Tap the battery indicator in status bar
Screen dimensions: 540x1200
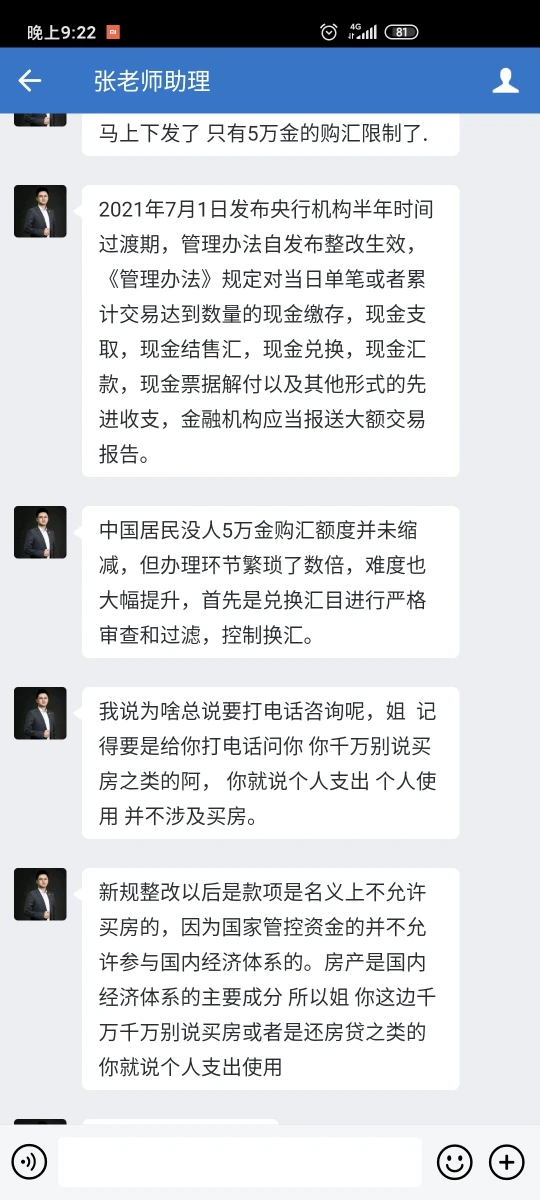coord(401,32)
